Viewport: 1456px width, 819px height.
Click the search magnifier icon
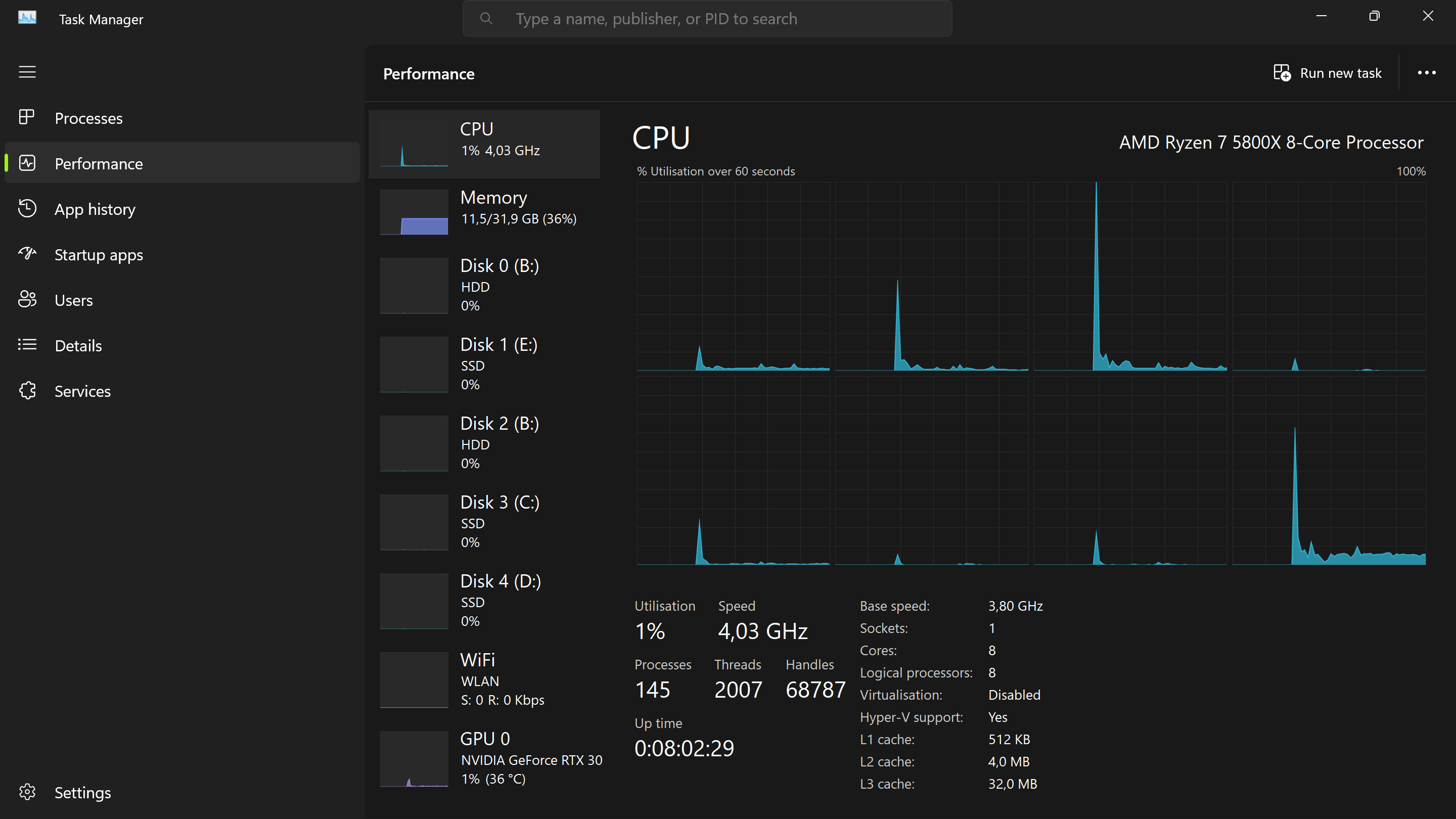486,19
